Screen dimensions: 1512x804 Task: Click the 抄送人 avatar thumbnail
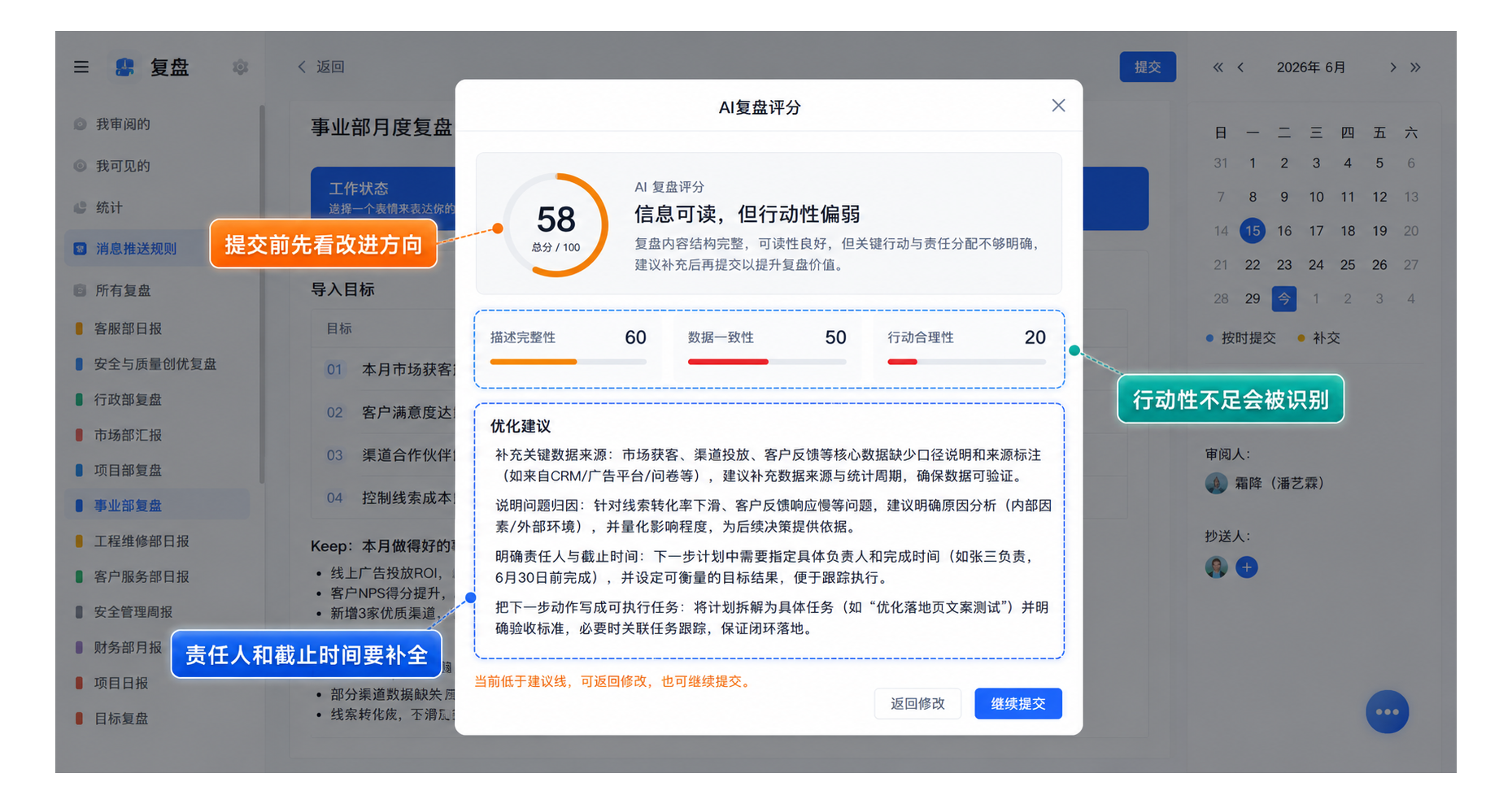[x=1216, y=567]
